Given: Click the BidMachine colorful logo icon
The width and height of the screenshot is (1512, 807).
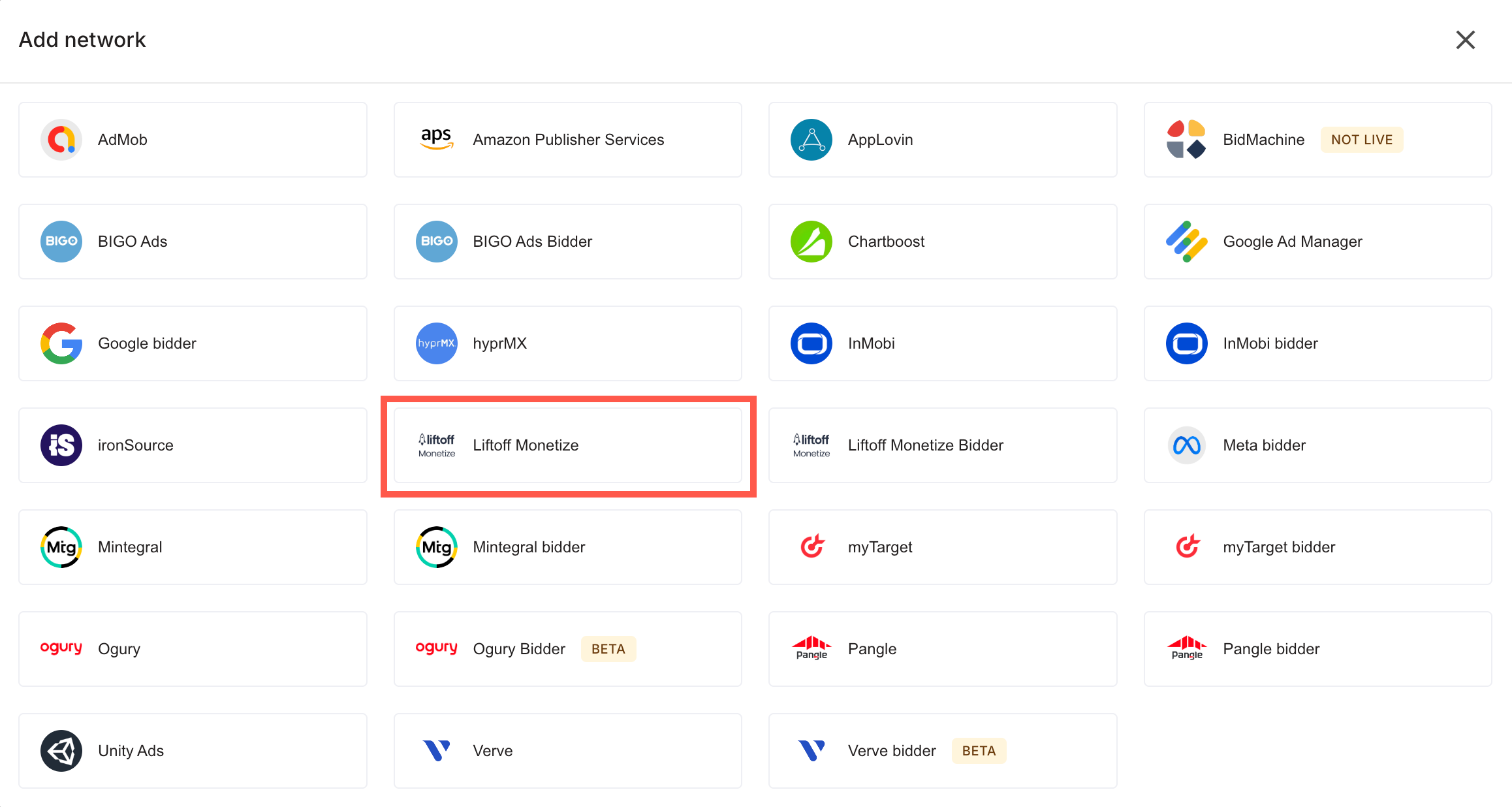Looking at the screenshot, I should [1186, 140].
